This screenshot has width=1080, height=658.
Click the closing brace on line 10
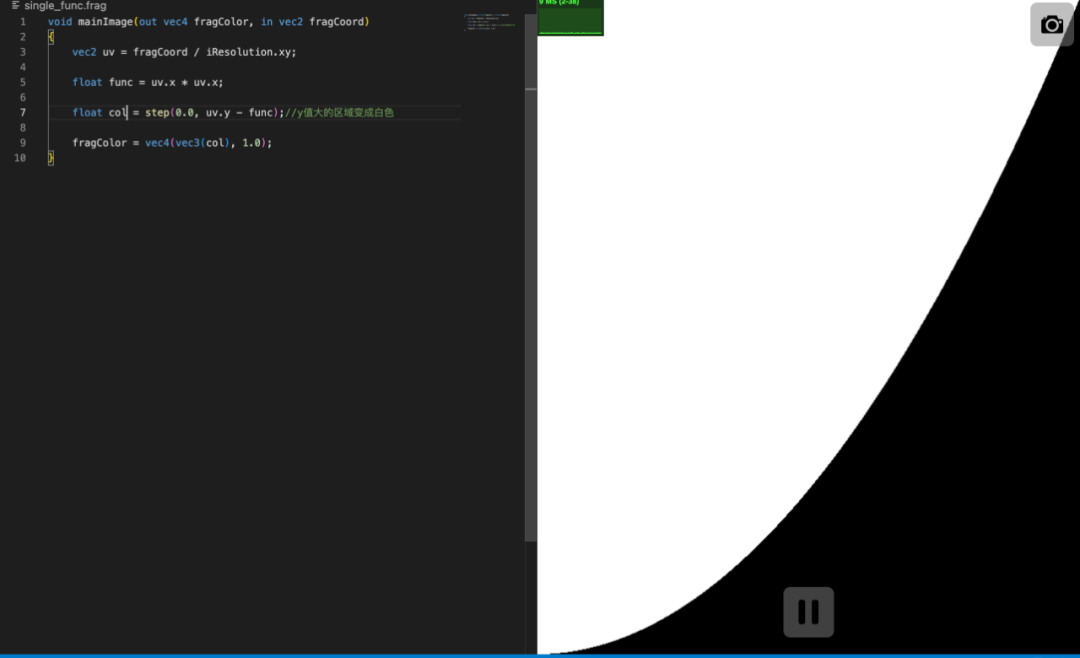pos(51,158)
